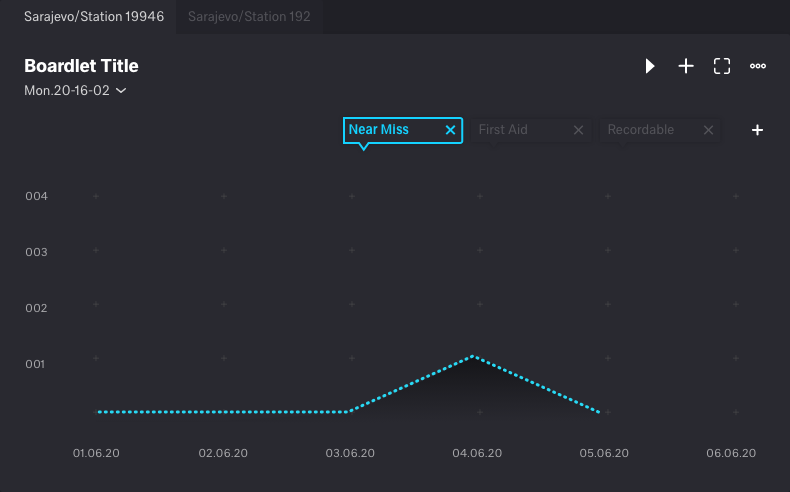Click the plus icon beside the play button
Image resolution: width=790 pixels, height=492 pixels.
(x=686, y=66)
